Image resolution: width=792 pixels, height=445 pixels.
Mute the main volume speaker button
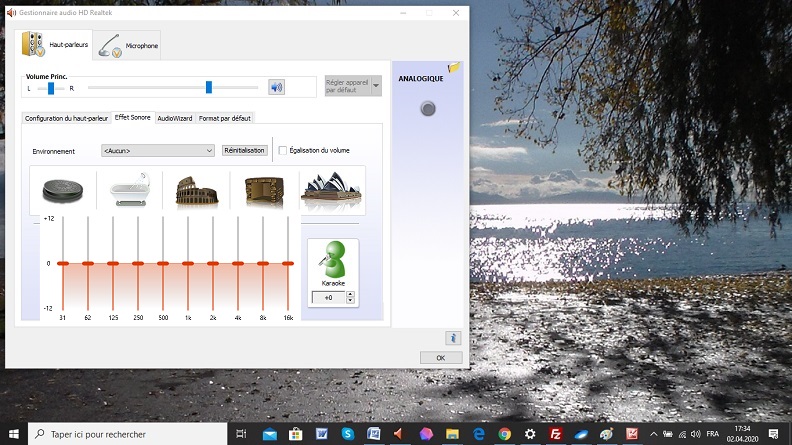coord(276,87)
